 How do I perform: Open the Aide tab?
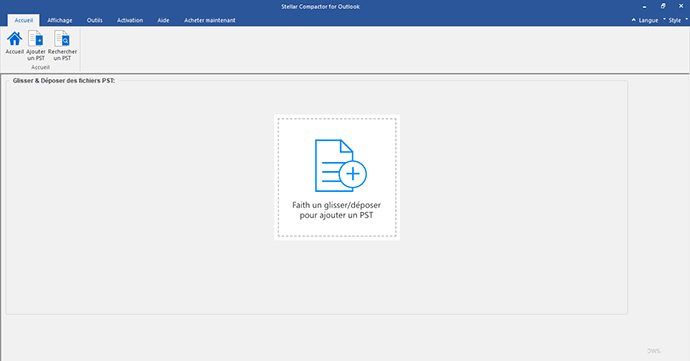[163, 20]
